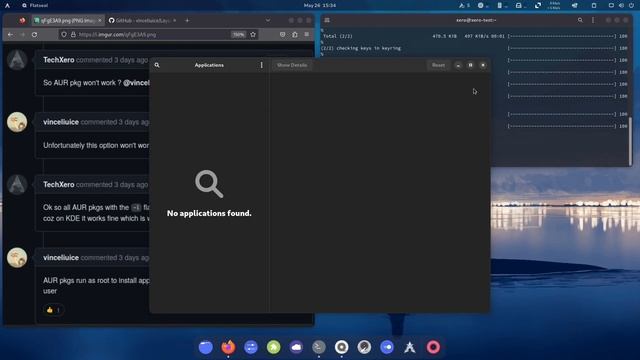Open the Files app from the dock

tap(206, 347)
